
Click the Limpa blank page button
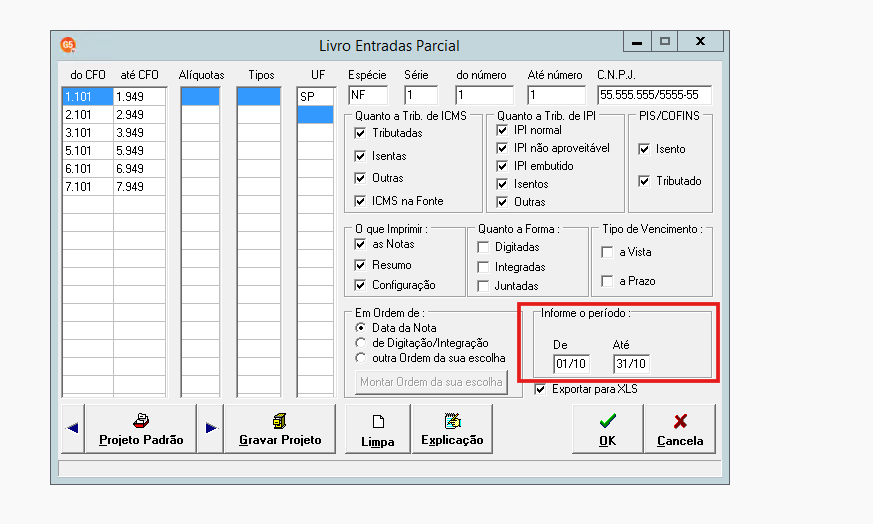point(377,429)
